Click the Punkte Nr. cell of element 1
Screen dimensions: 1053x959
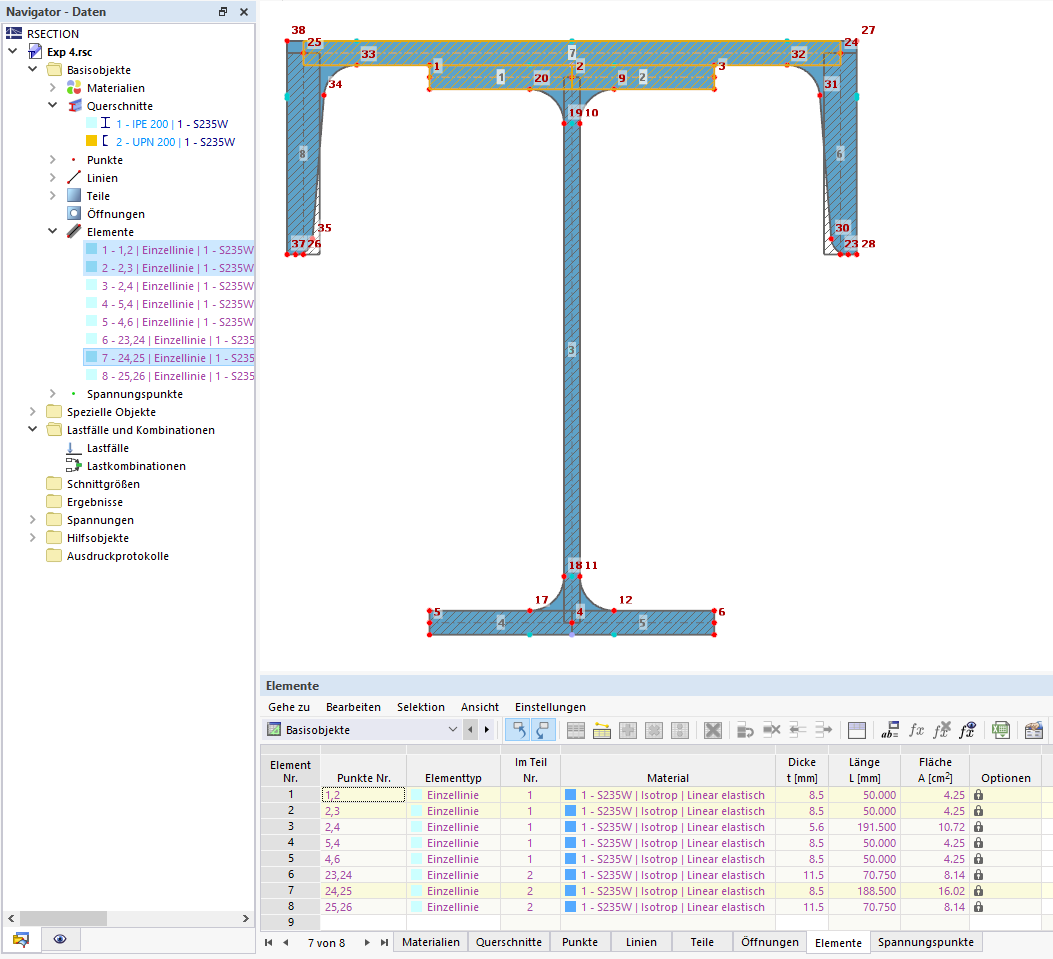pos(363,795)
